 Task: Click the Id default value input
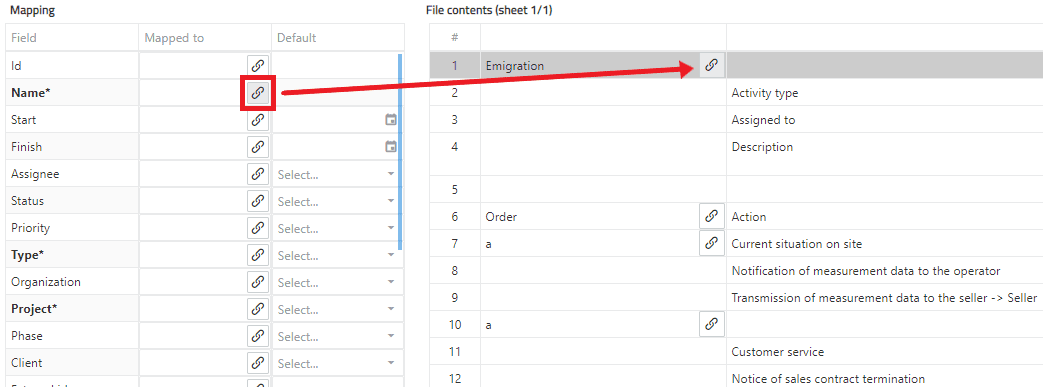335,66
